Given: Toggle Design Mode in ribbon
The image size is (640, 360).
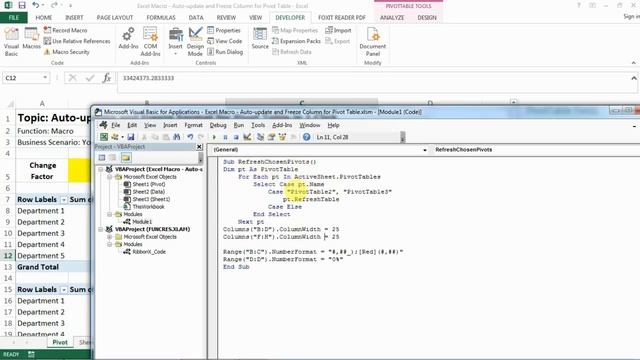Looking at the screenshot, I should (x=195, y=42).
